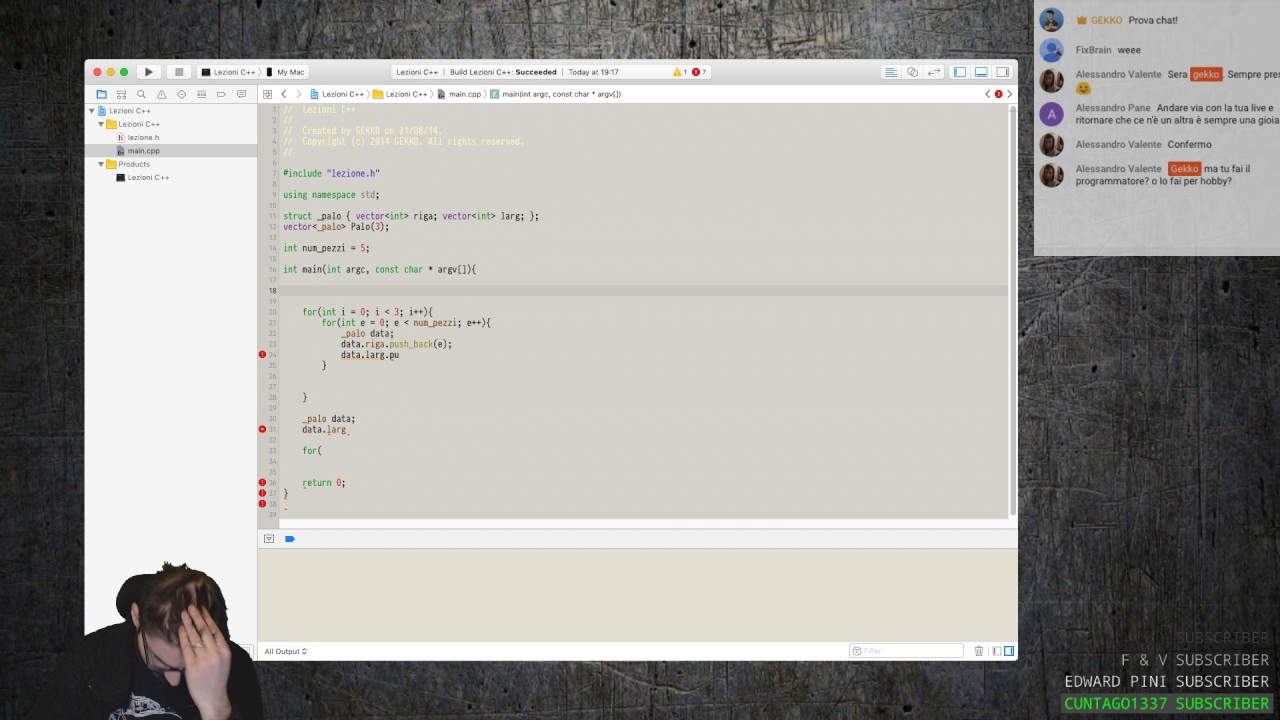Open the Breakpoint navigator

tap(221, 94)
